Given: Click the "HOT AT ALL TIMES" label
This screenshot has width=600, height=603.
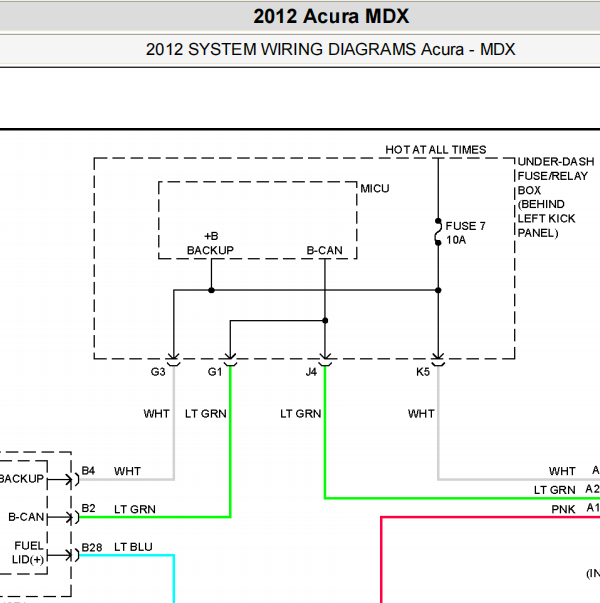Looking at the screenshot, I should 435,150.
